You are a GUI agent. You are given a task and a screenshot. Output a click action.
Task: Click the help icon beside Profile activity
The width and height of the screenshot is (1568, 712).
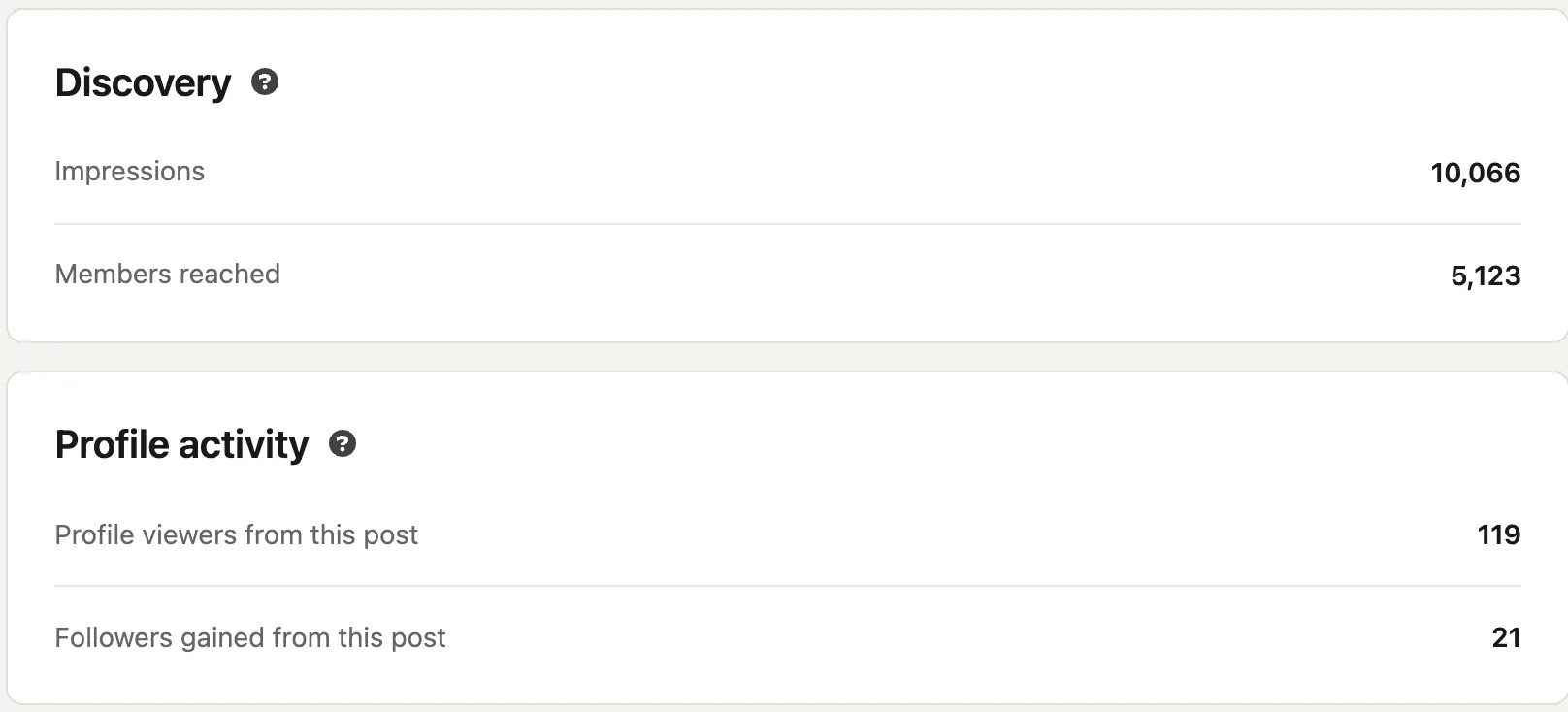(x=343, y=444)
